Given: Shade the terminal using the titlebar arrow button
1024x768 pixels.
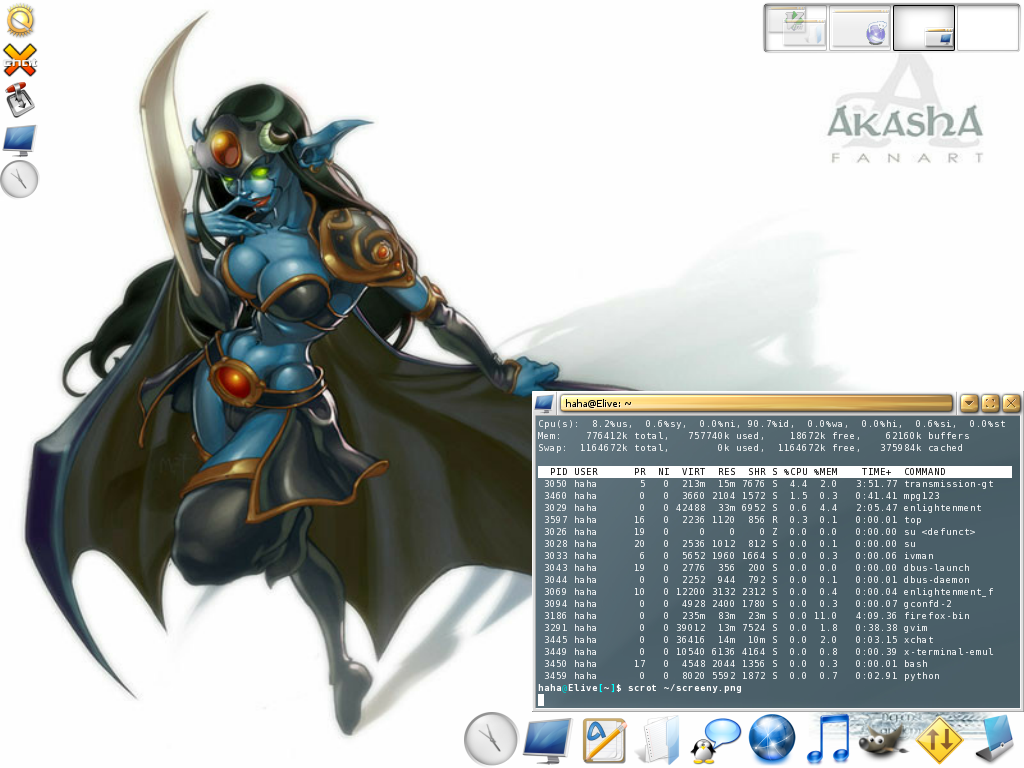Looking at the screenshot, I should (x=968, y=403).
